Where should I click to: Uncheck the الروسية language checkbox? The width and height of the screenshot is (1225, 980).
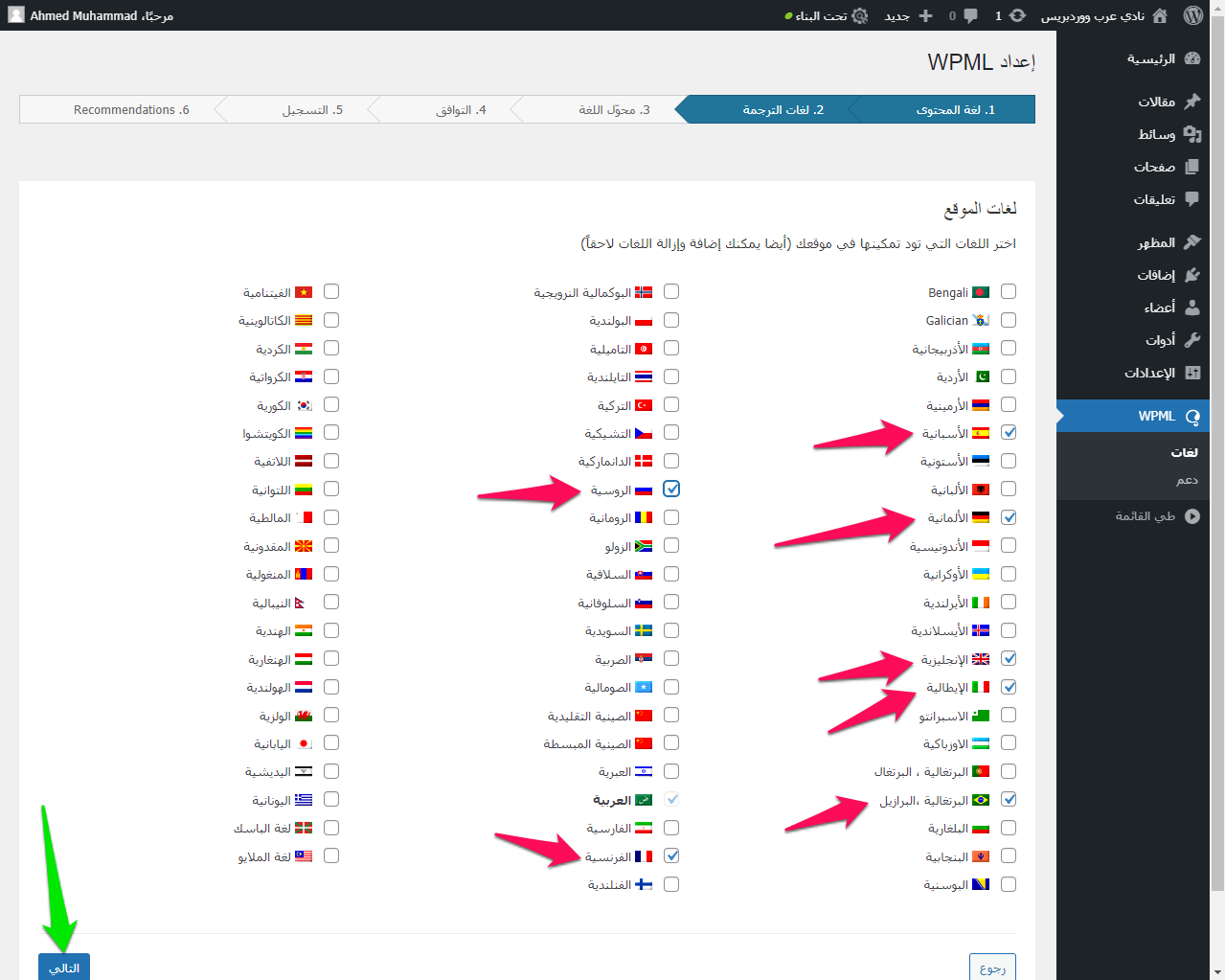[671, 490]
